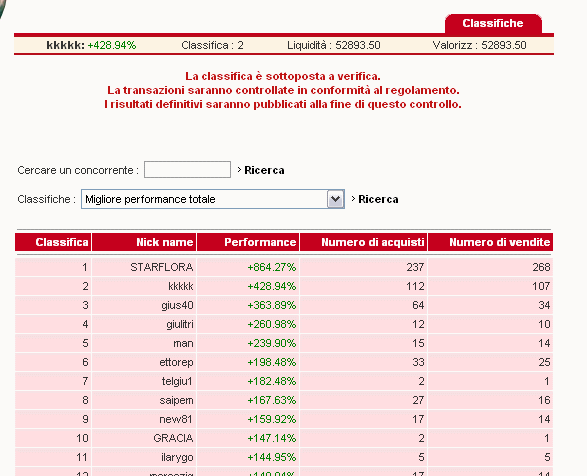
Task: Open the Classifiche tab
Action: [493, 23]
